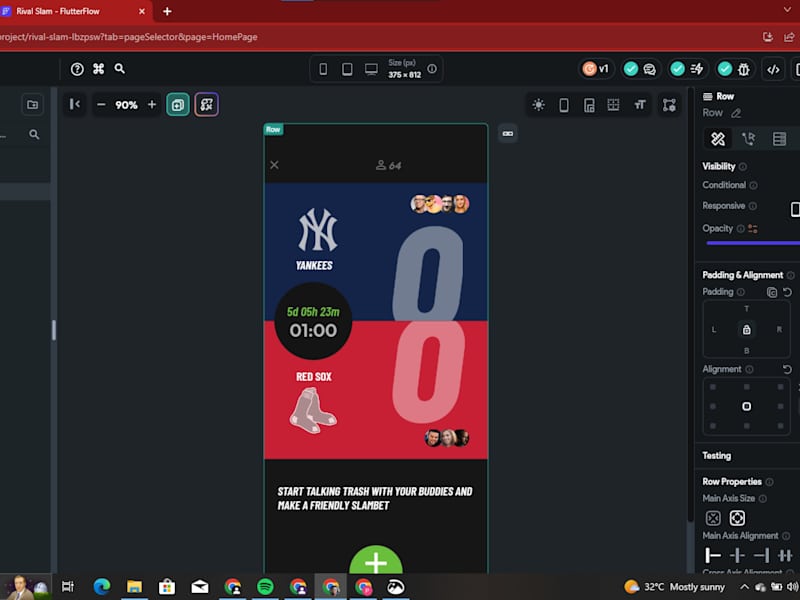Set Main Axis Size to minimum
This screenshot has width=800, height=600.
[713, 518]
